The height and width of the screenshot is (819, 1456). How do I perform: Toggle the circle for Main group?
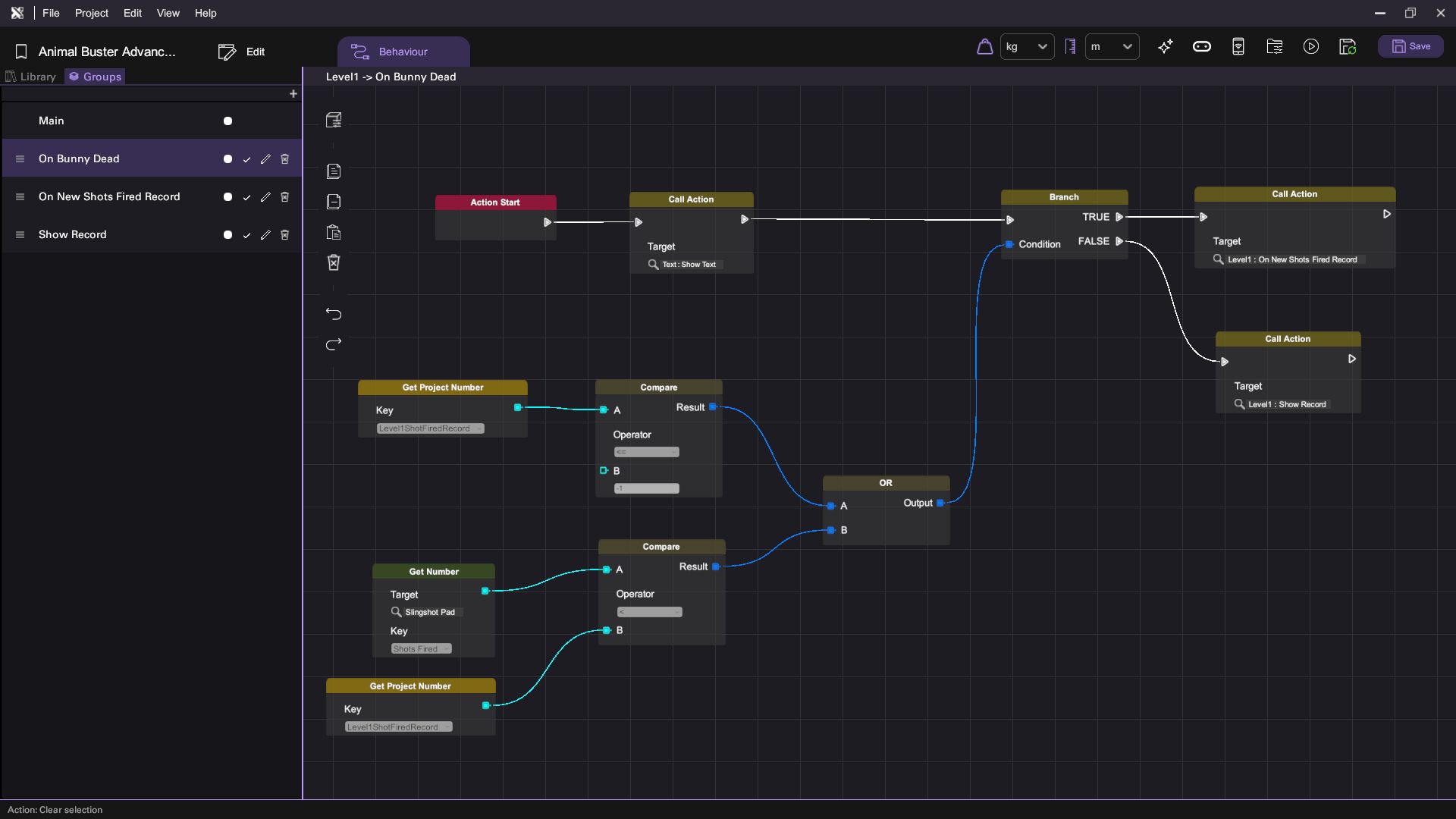[227, 121]
